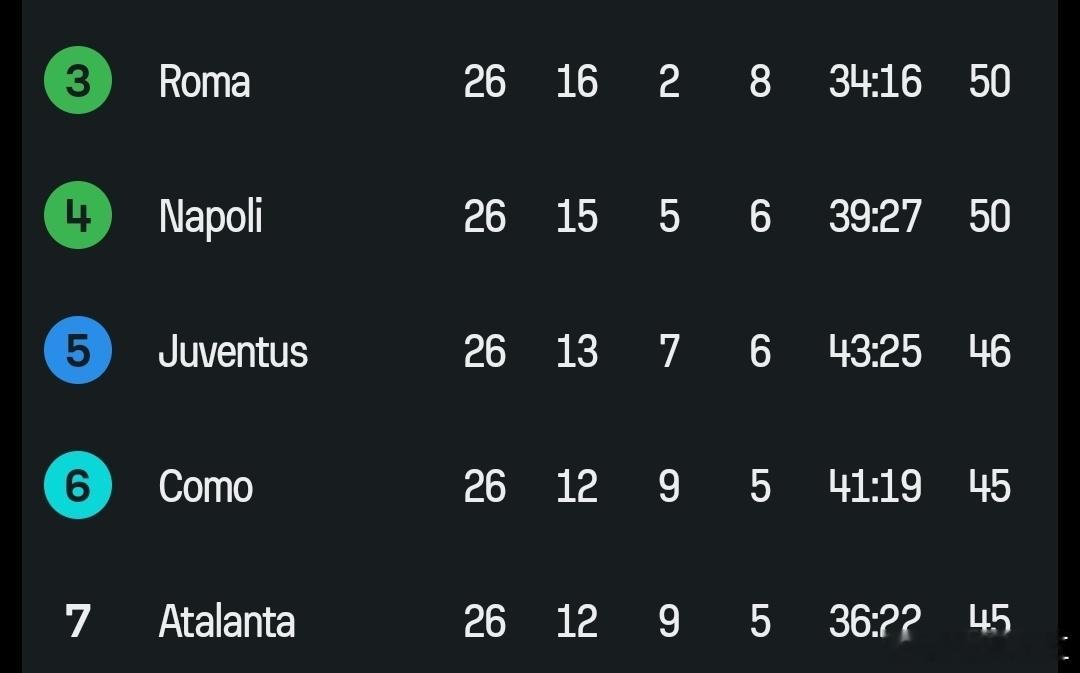Open the Atalanta team entry
This screenshot has height=673, width=1080.
(x=227, y=622)
